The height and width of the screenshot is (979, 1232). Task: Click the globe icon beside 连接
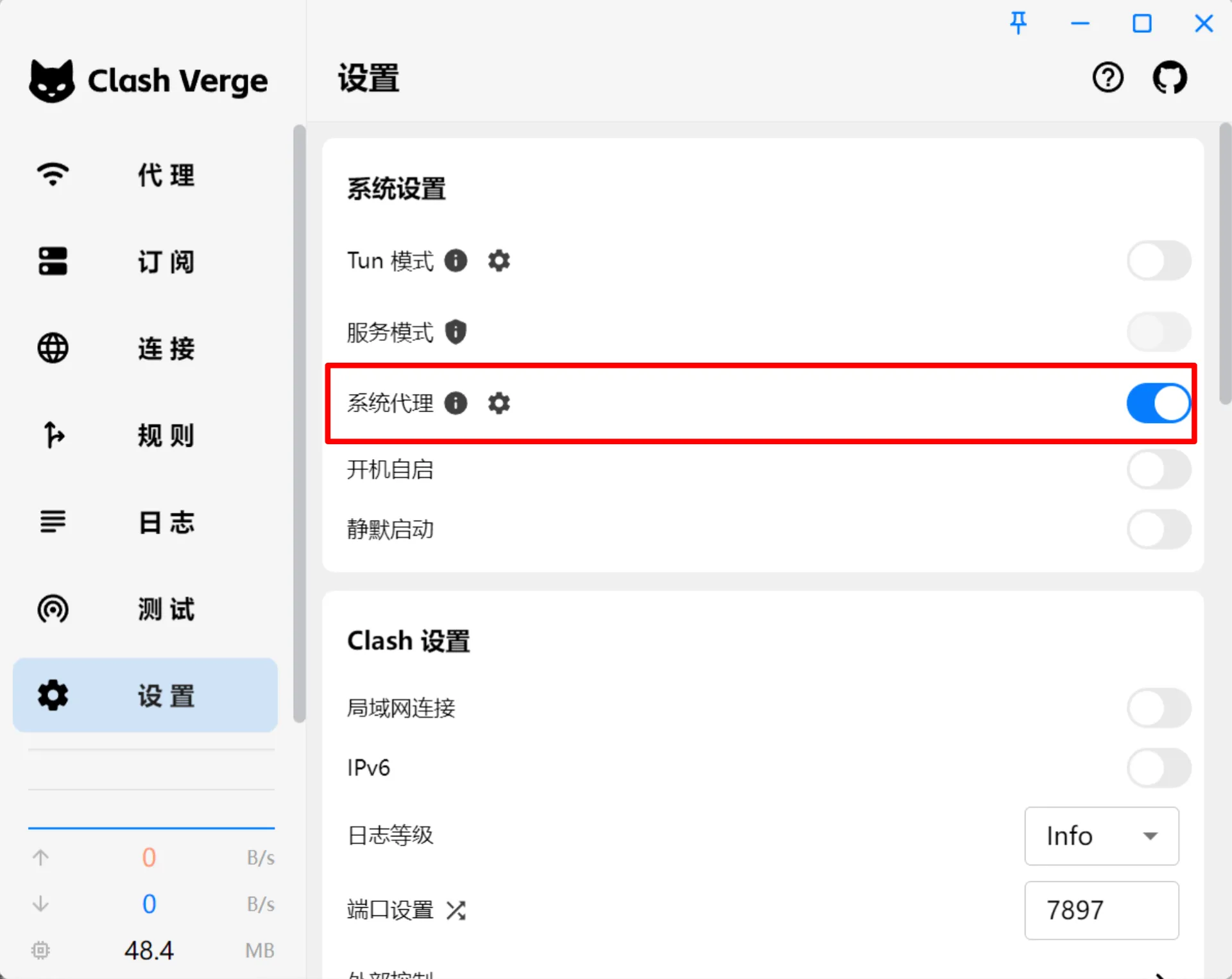coord(53,348)
